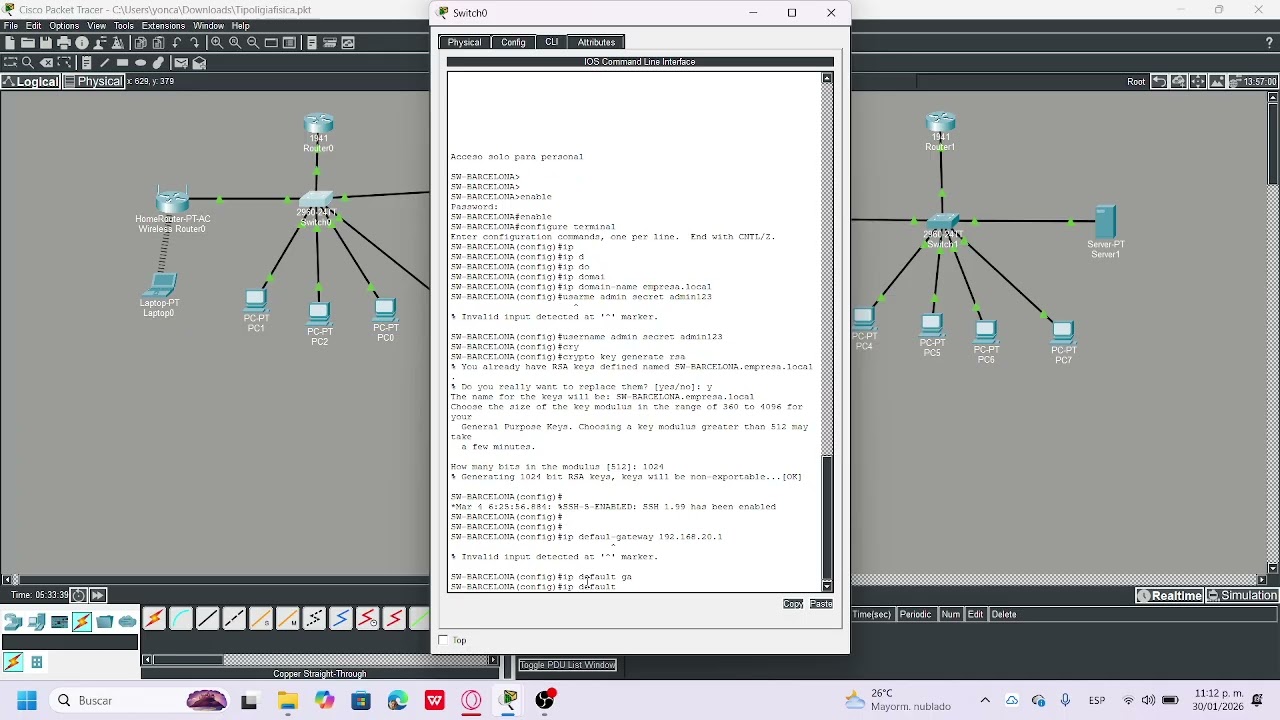Open the Help menu
The height and width of the screenshot is (720, 1280).
pos(241,26)
